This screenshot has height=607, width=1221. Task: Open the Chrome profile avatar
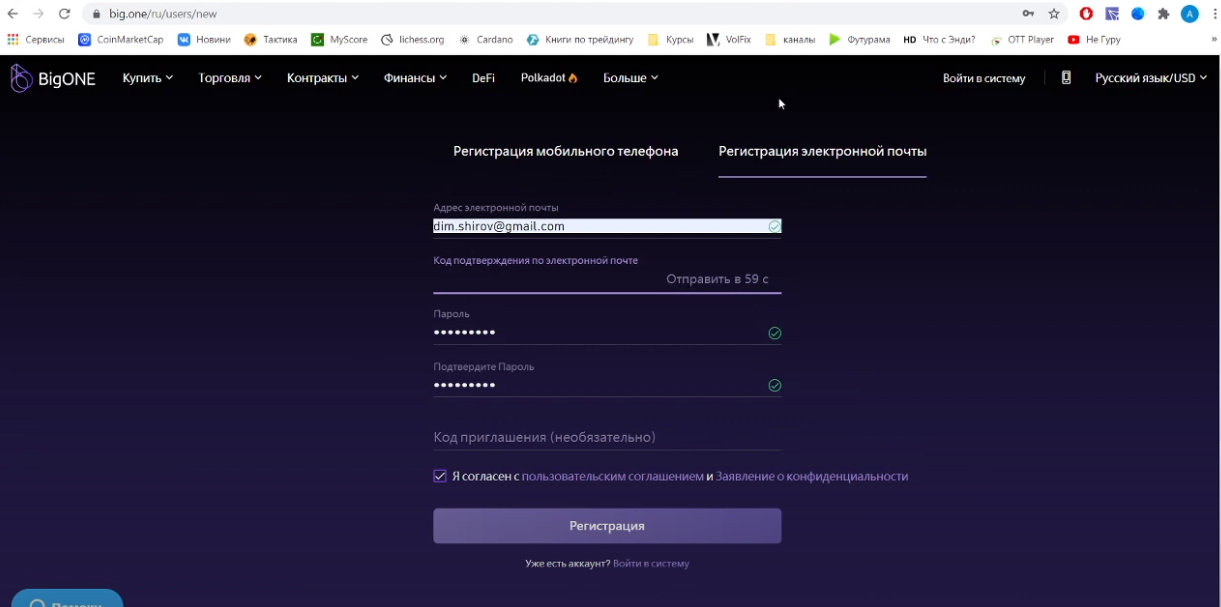pyautogui.click(x=1189, y=14)
